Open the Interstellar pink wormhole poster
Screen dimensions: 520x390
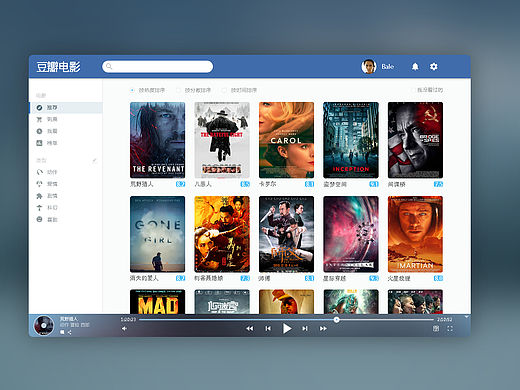pyautogui.click(x=351, y=234)
